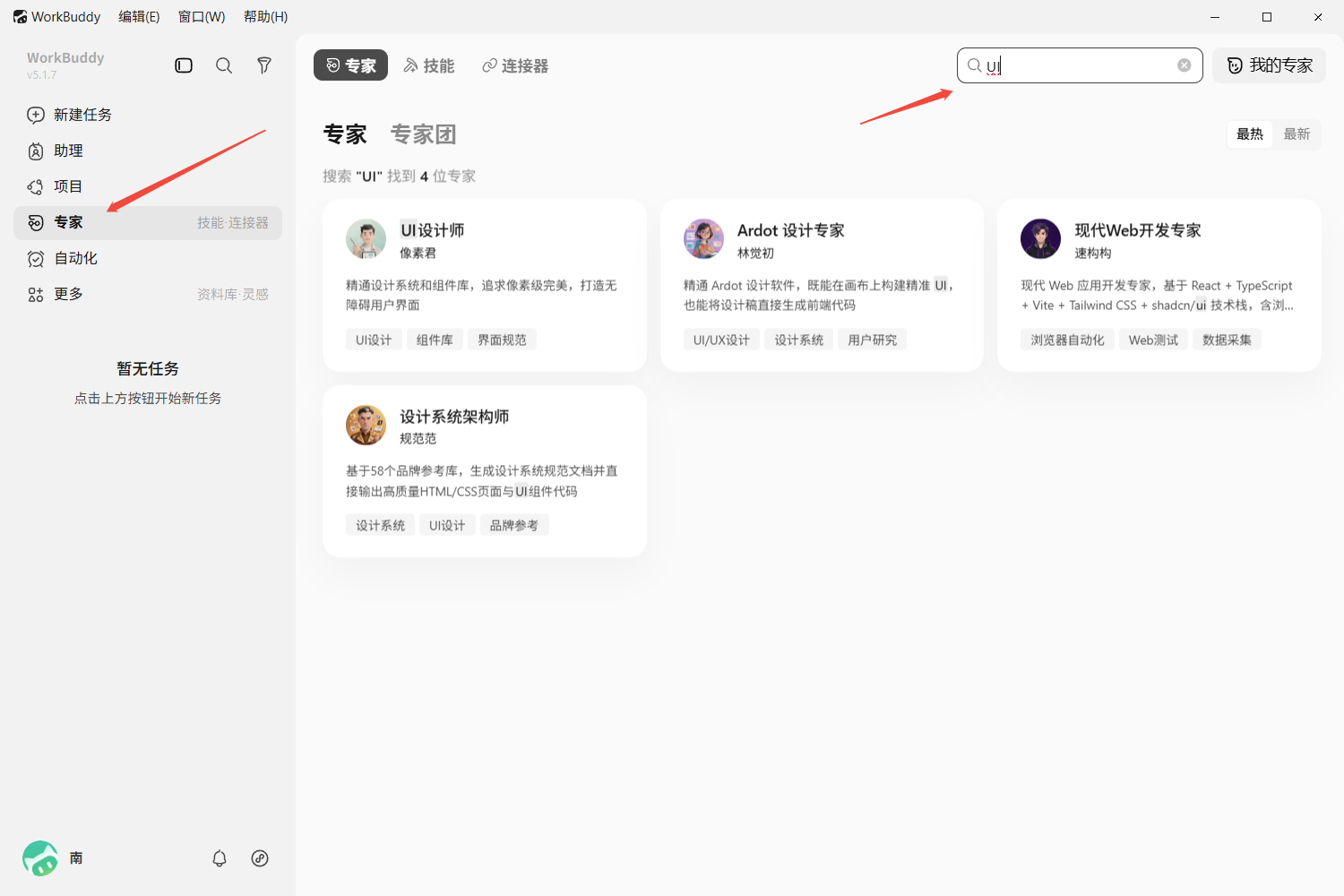Image resolution: width=1344 pixels, height=896 pixels.
Task: Click the 速构构 subtitle
Action: [1093, 254]
